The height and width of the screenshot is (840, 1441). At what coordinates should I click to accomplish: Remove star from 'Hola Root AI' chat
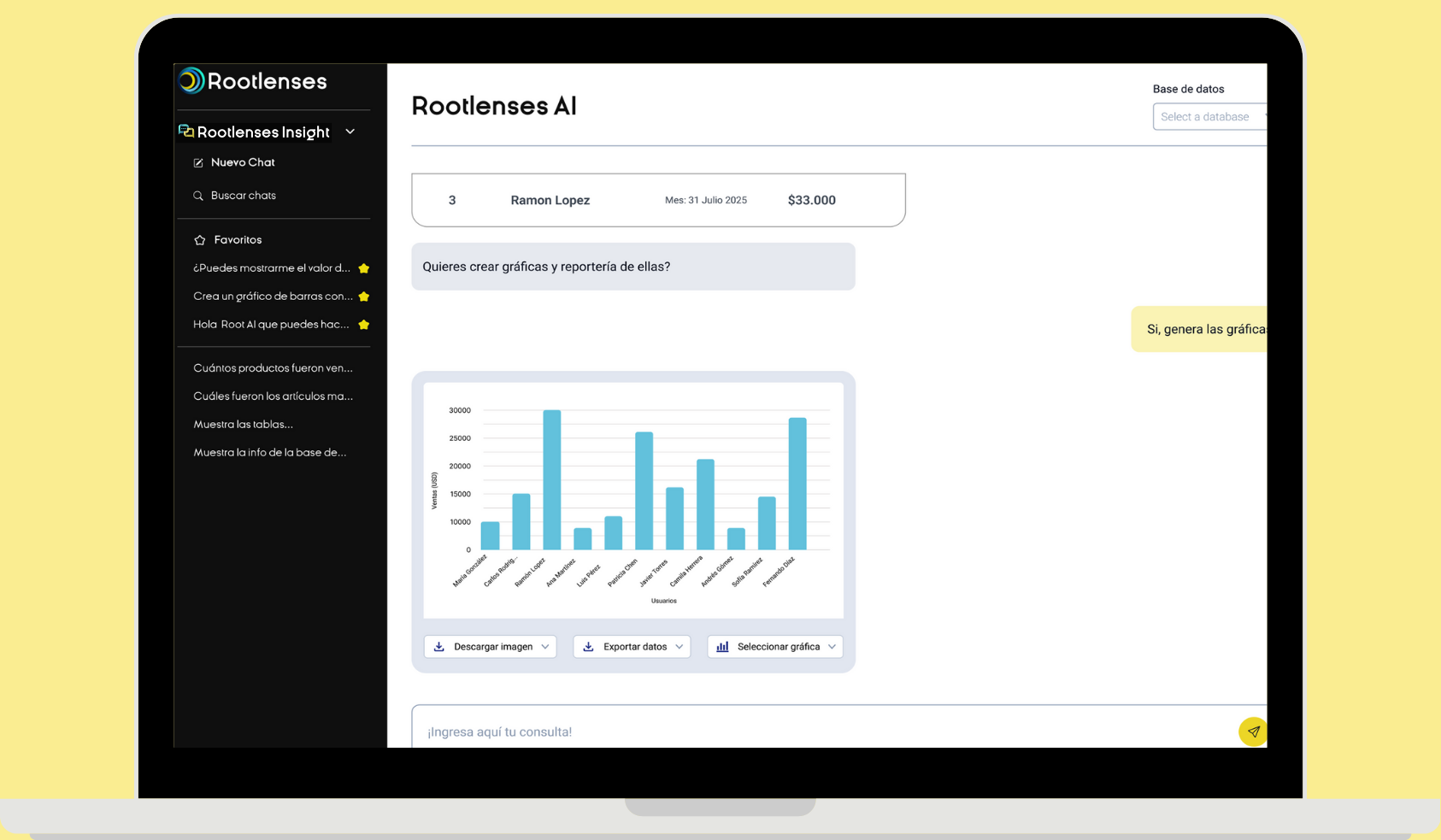[x=364, y=325]
